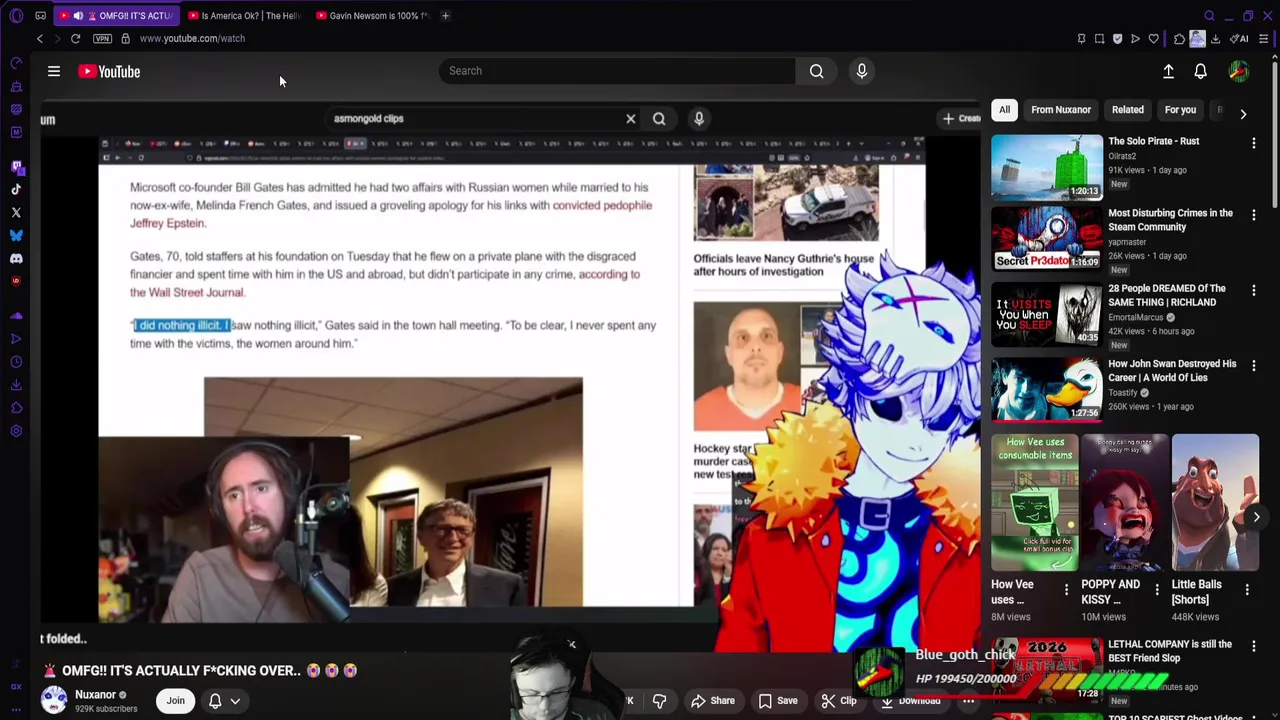This screenshot has height=720, width=1280.
Task: Click the browser address bar URL
Action: [192, 38]
